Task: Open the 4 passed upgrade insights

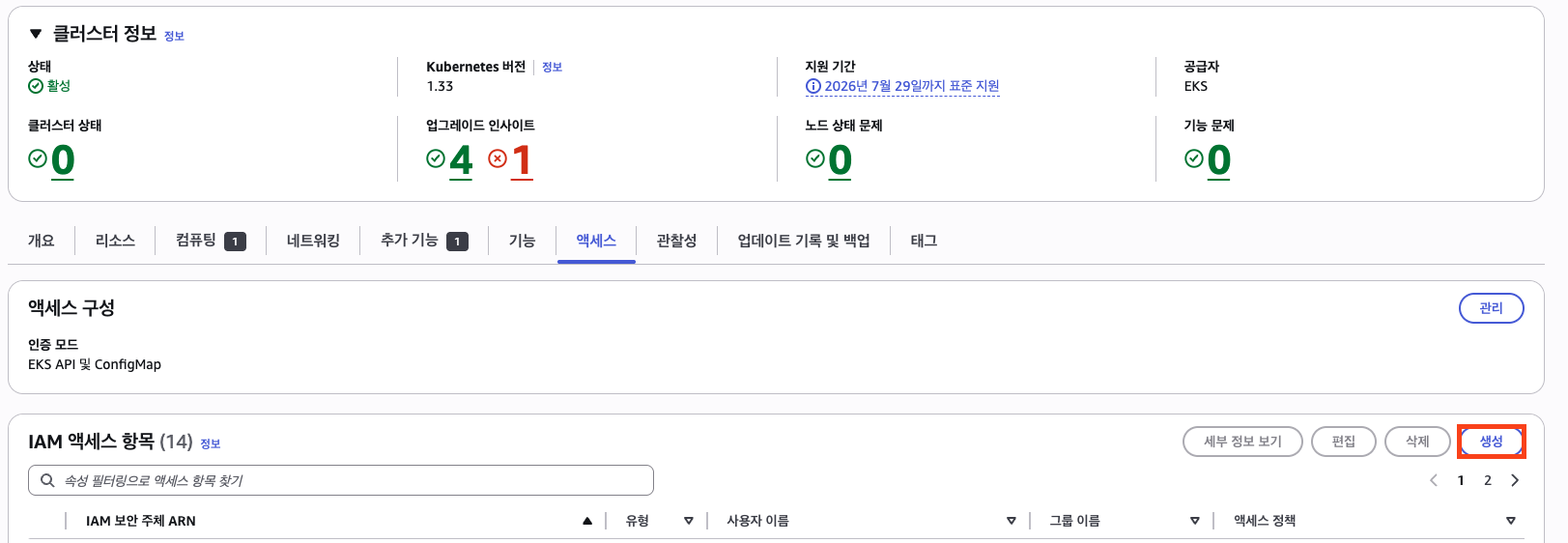Action: coord(461,160)
